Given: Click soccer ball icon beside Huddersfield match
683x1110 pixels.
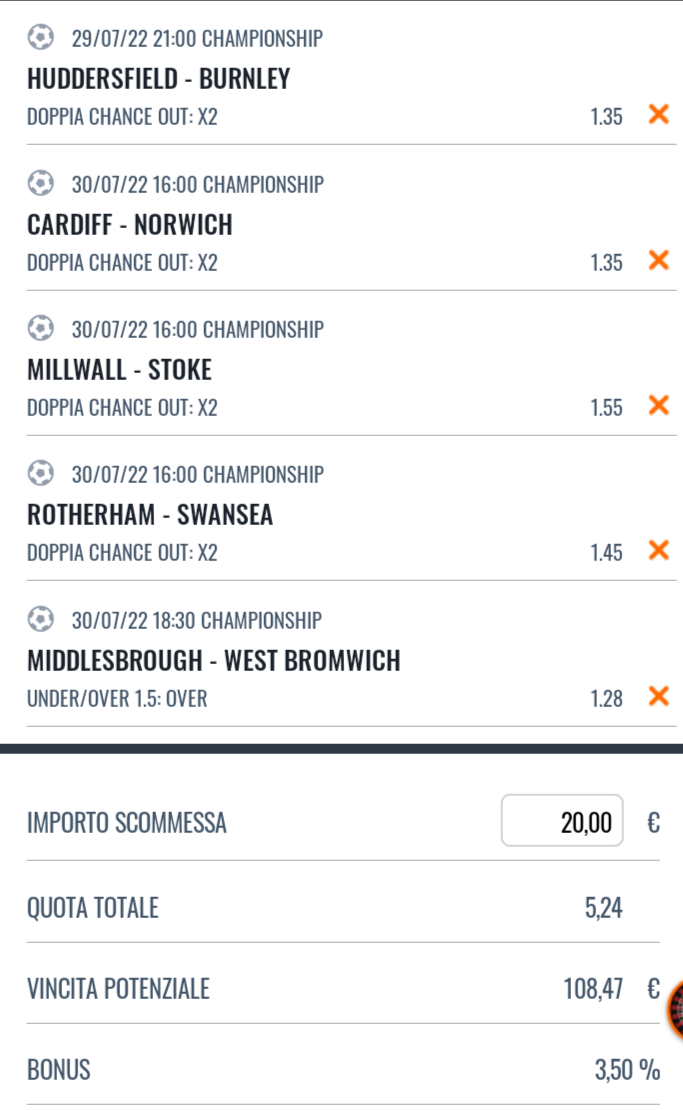Looking at the screenshot, I should coord(40,37).
